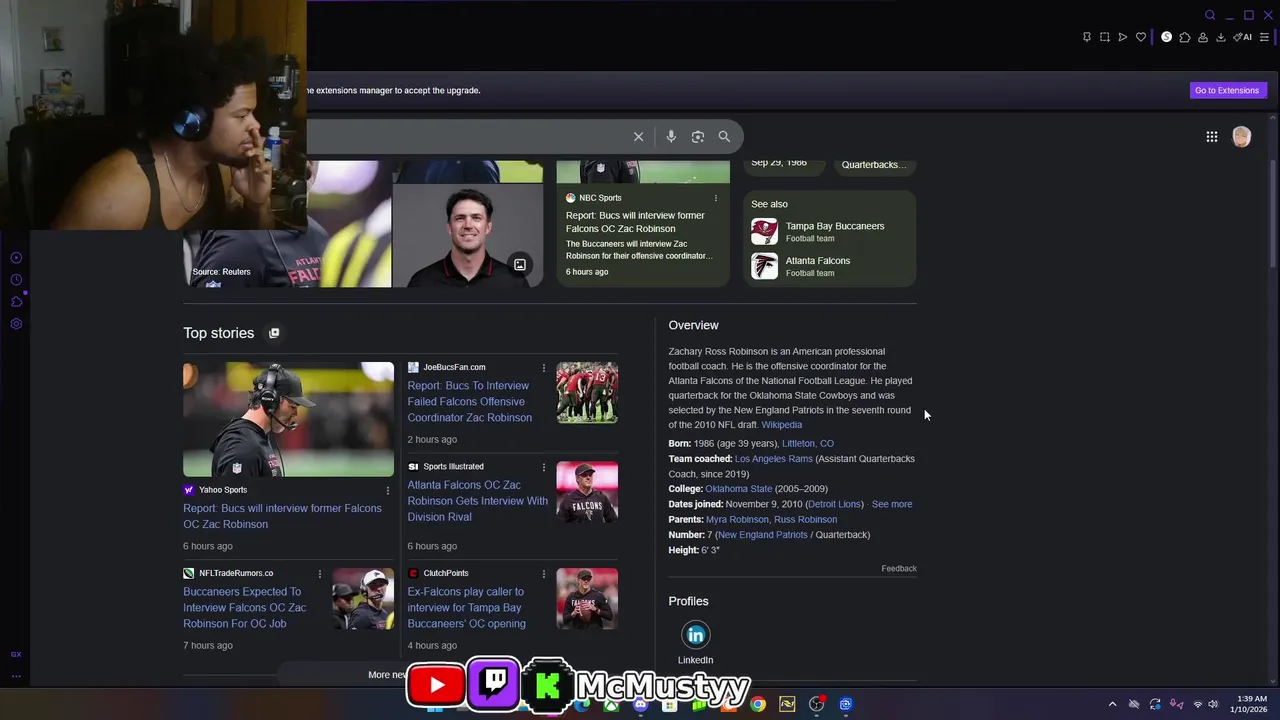This screenshot has height=720, width=1280.
Task: Click Los Angeles Rams link
Action: tap(774, 459)
